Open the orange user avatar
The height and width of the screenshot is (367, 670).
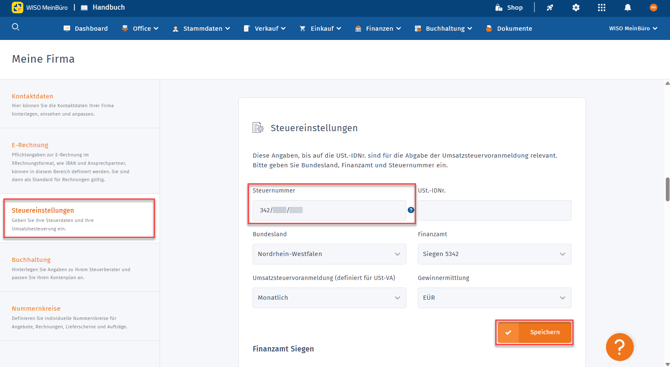[x=653, y=7]
